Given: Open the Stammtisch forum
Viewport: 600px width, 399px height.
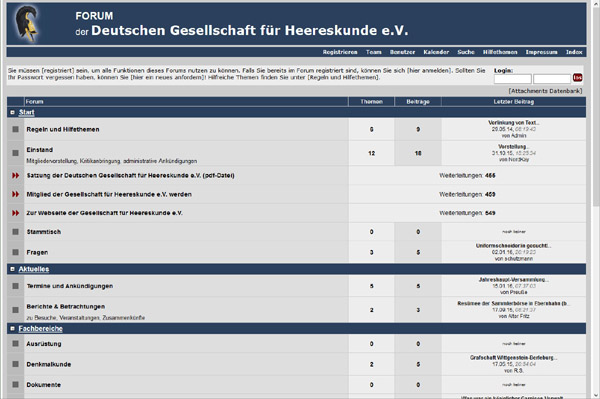Looking at the screenshot, I should click(x=44, y=232).
